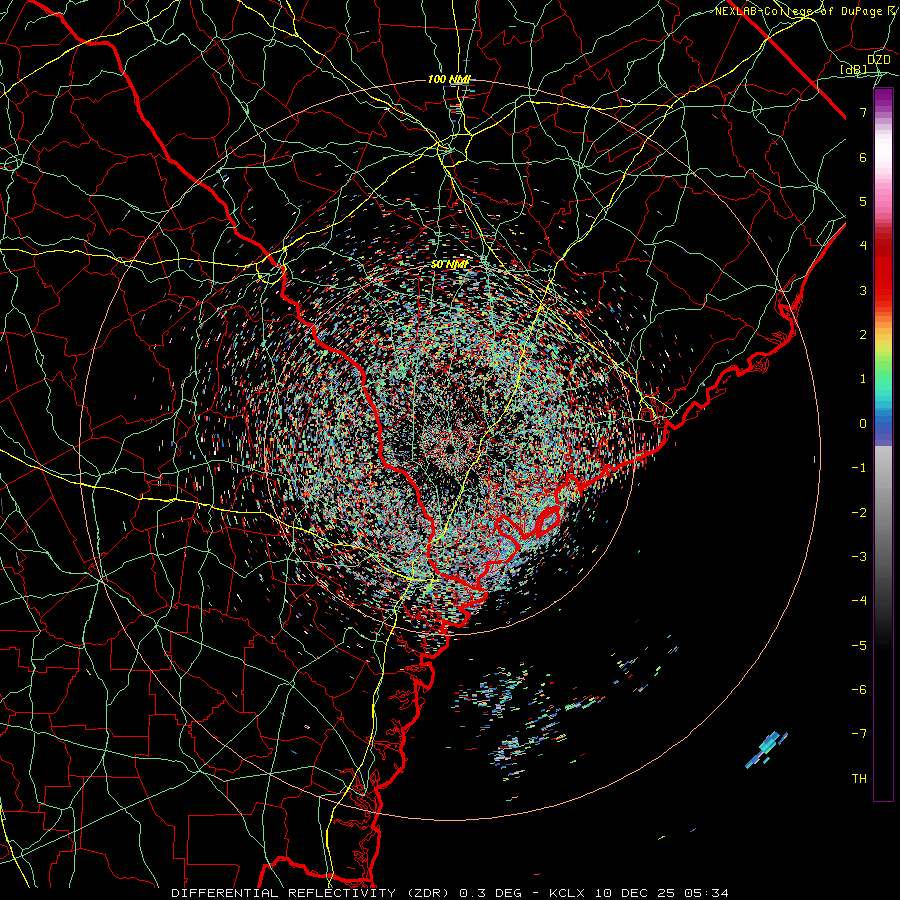Click the 0.3 DEG elevation text in caption
900x900 pixels.
tap(491, 893)
